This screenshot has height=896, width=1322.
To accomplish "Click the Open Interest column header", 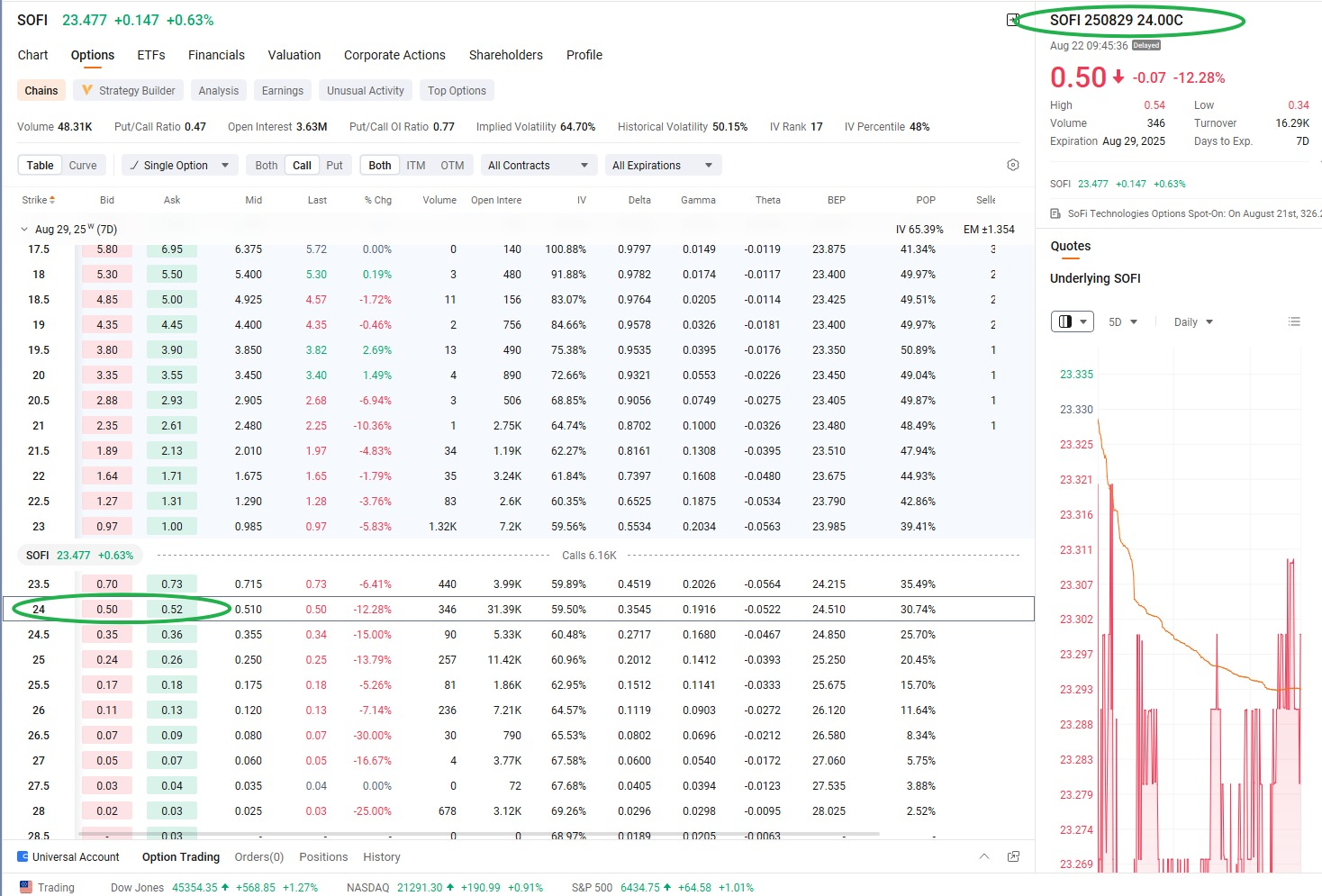I will (496, 200).
